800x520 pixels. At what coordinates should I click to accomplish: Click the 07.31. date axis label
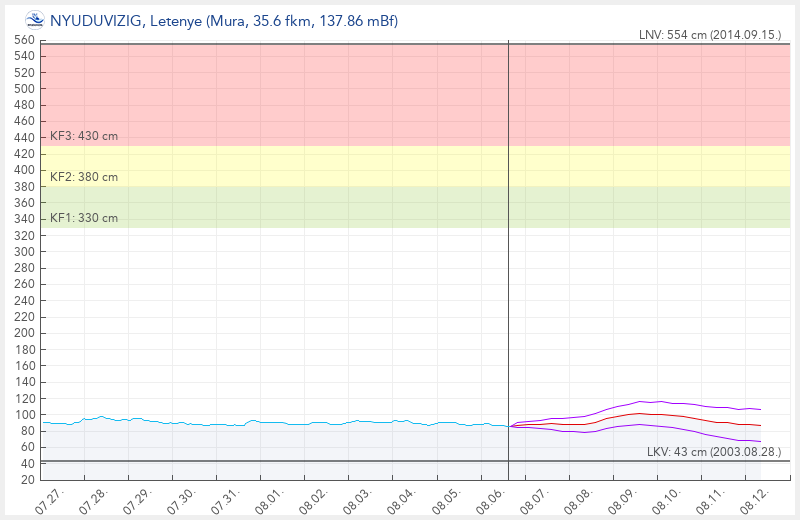[x=226, y=500]
